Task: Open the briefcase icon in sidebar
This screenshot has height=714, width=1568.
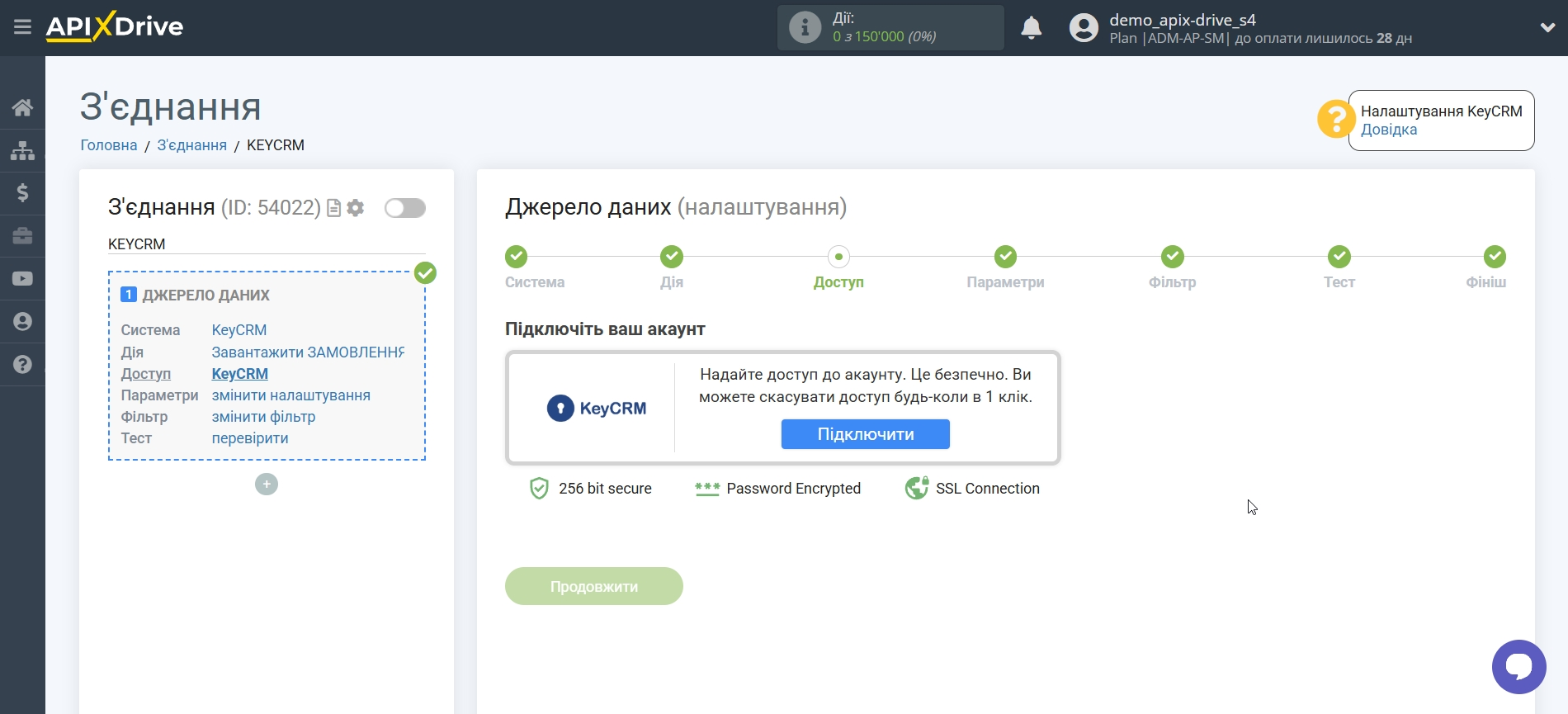Action: pos(22,236)
